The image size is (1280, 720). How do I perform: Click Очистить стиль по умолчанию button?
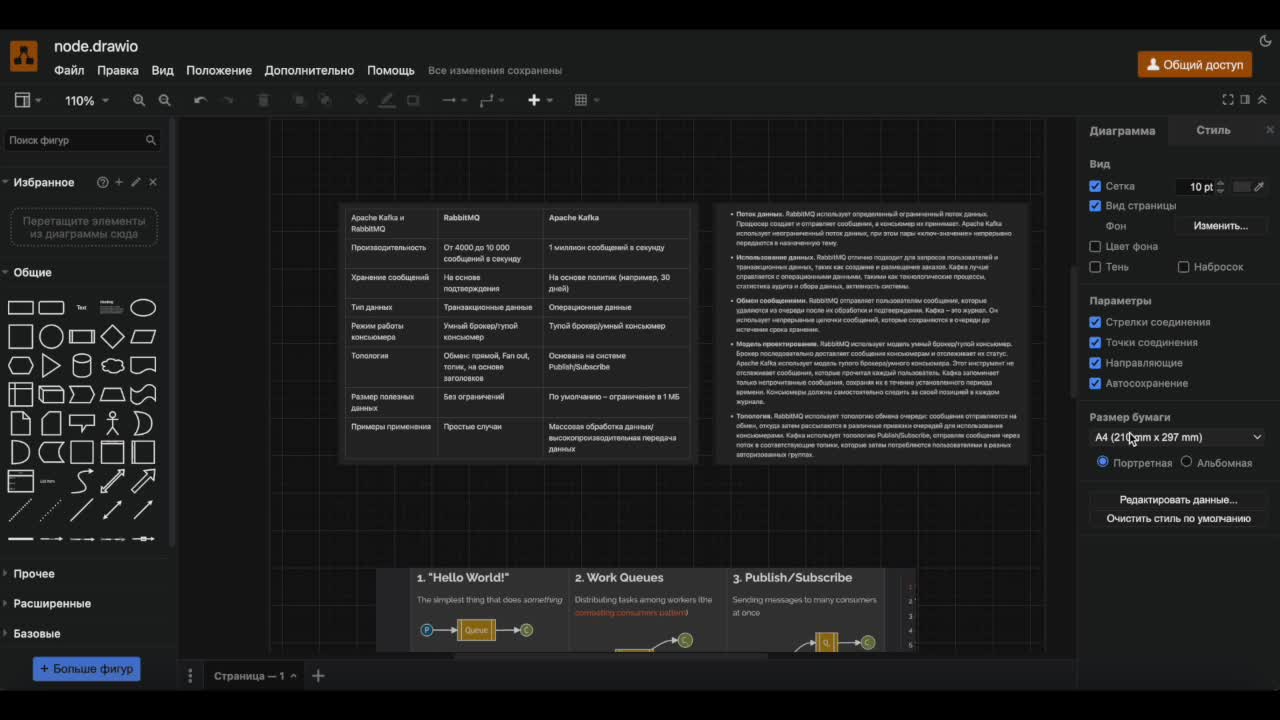click(x=1178, y=518)
